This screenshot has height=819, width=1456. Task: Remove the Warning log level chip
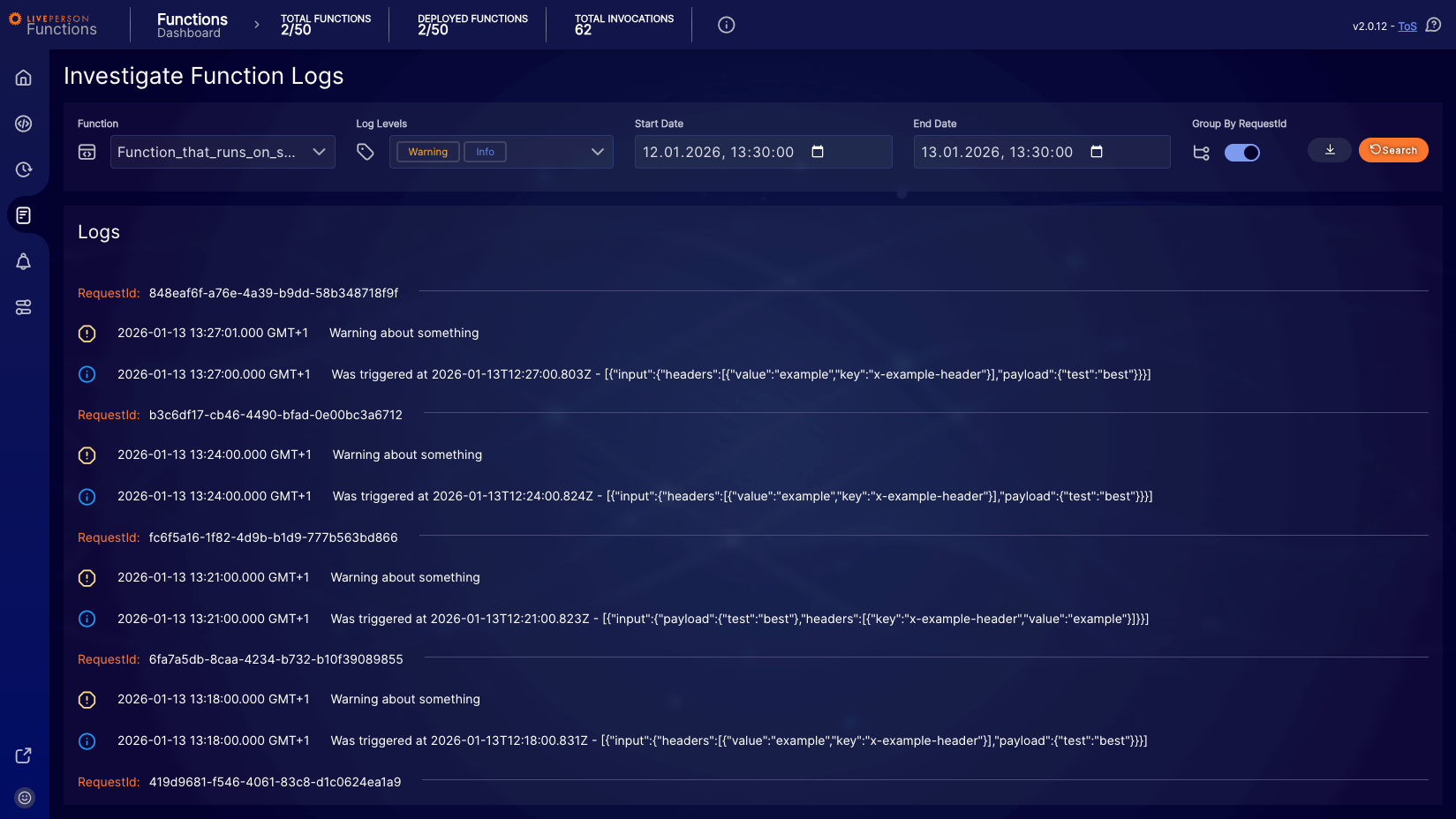(427, 151)
